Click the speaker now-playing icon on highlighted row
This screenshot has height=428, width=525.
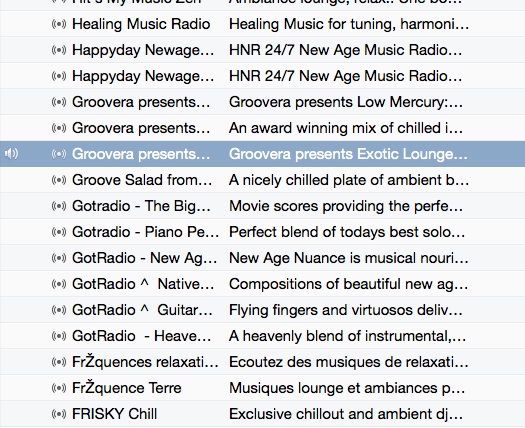(x=11, y=154)
